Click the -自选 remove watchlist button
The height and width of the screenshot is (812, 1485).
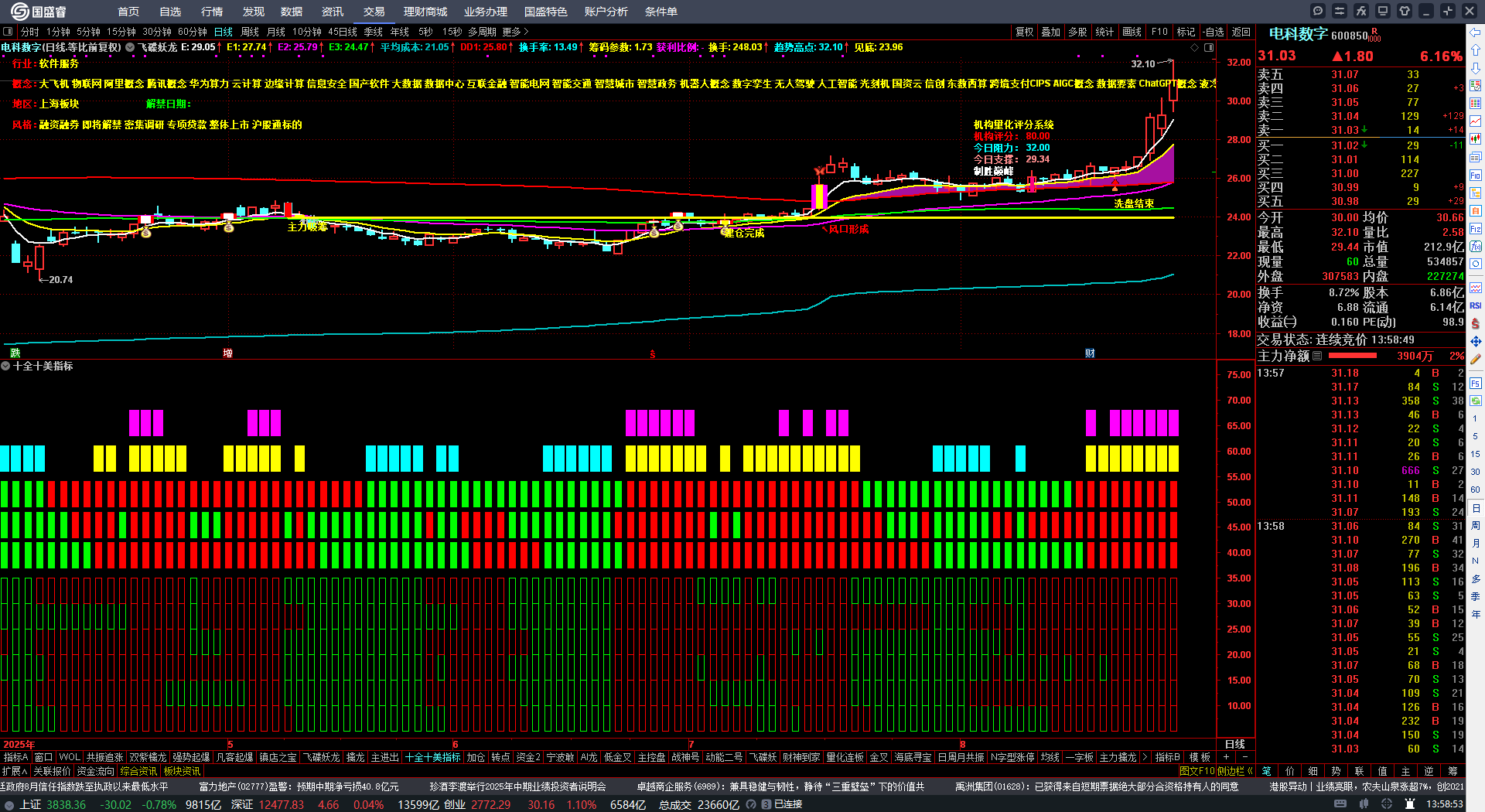[1213, 32]
